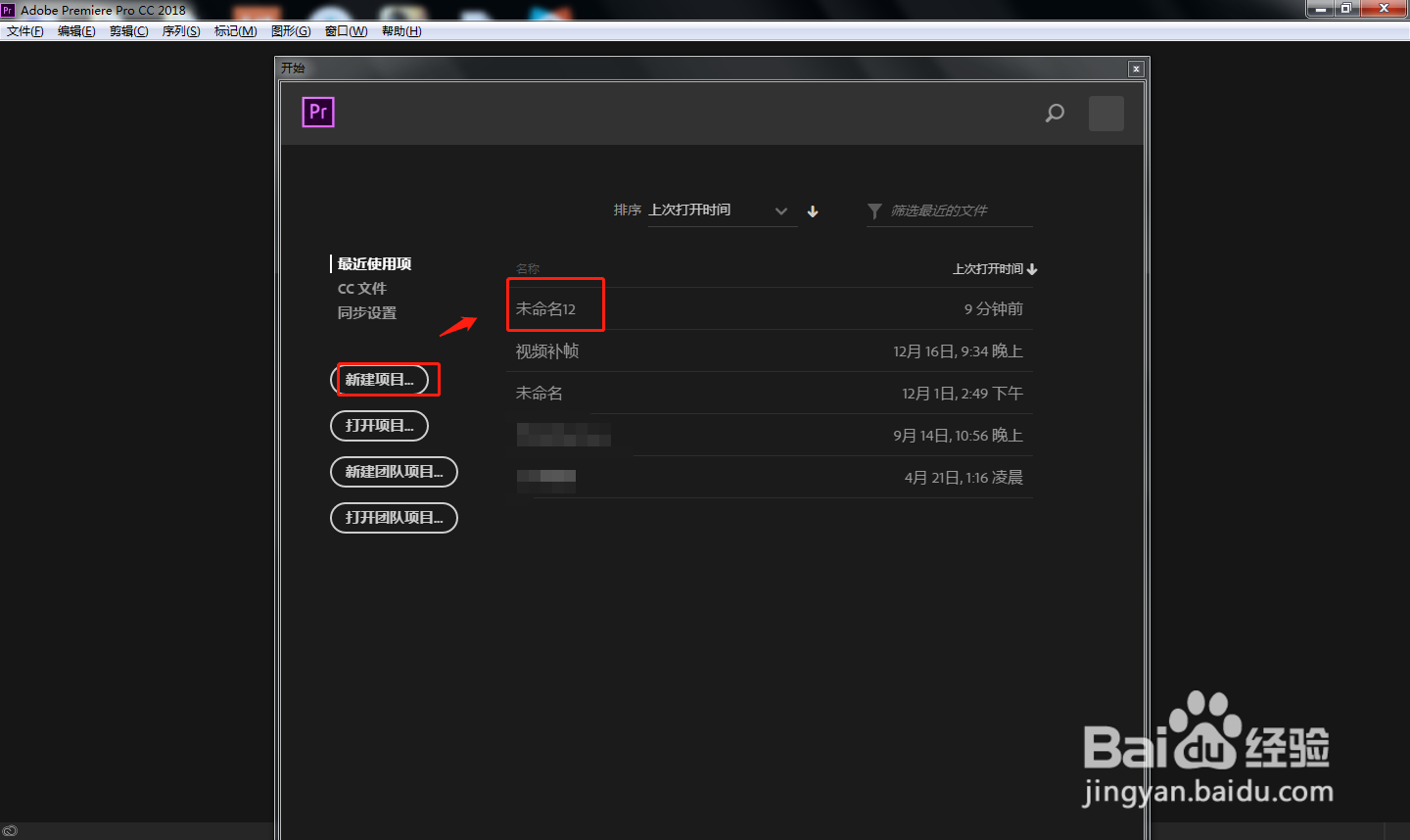
Task: Click the 筛选最近的文件 filter field
Action: (x=950, y=210)
